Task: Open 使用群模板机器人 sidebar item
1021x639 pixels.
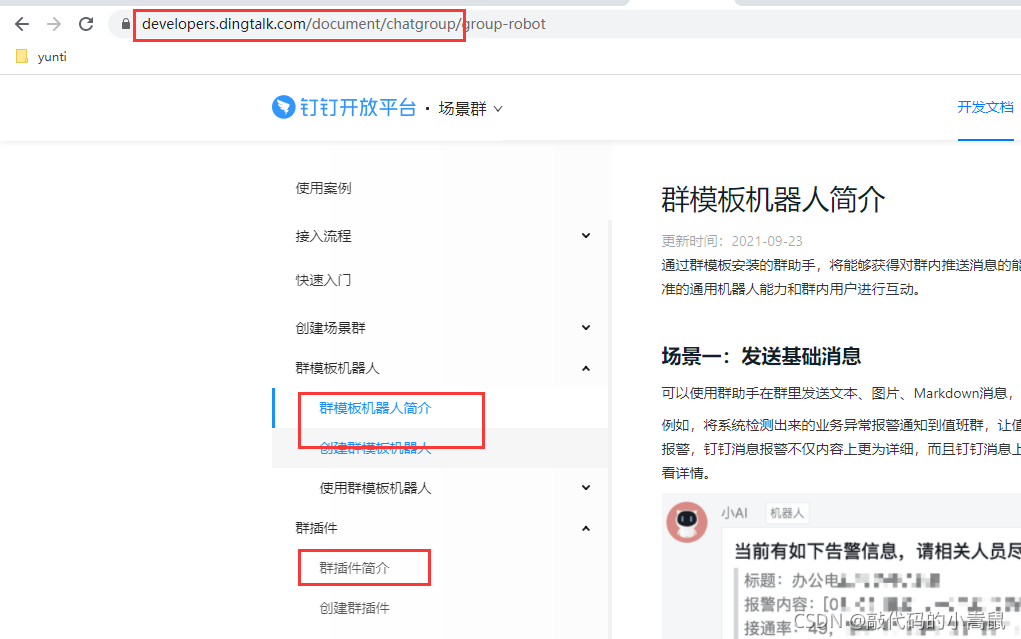Action: [x=376, y=488]
